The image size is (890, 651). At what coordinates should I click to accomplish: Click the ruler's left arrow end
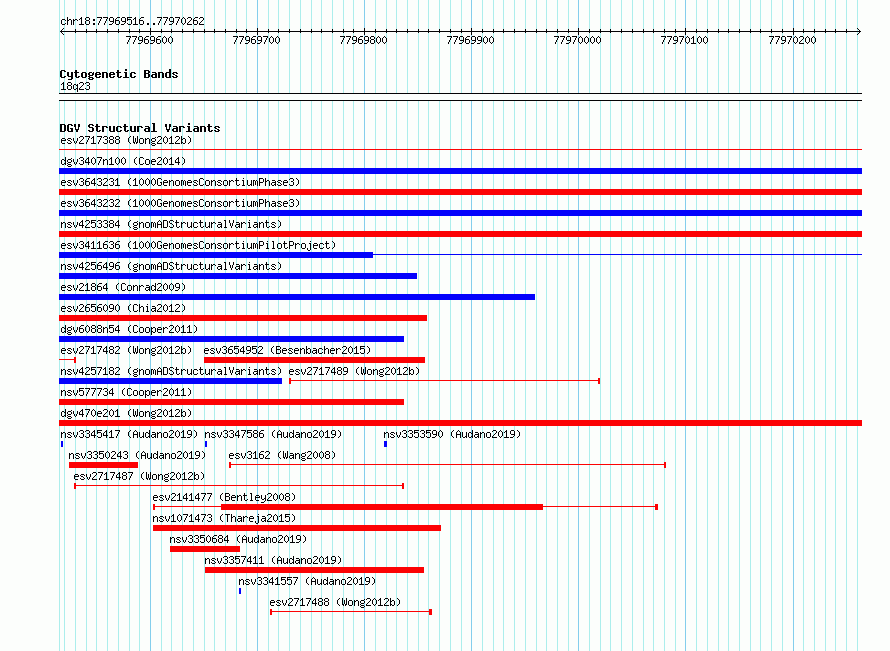click(x=62, y=32)
